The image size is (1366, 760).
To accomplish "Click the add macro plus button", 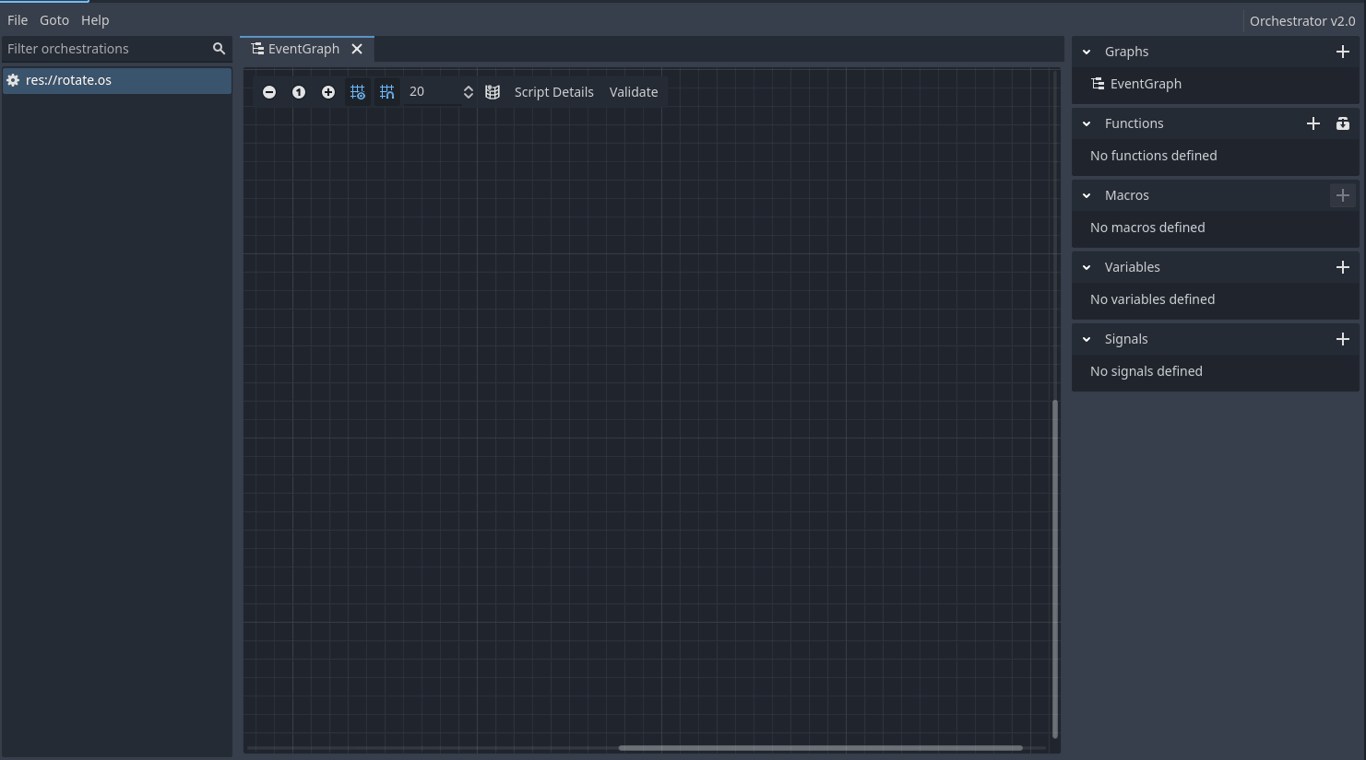I will click(x=1343, y=196).
